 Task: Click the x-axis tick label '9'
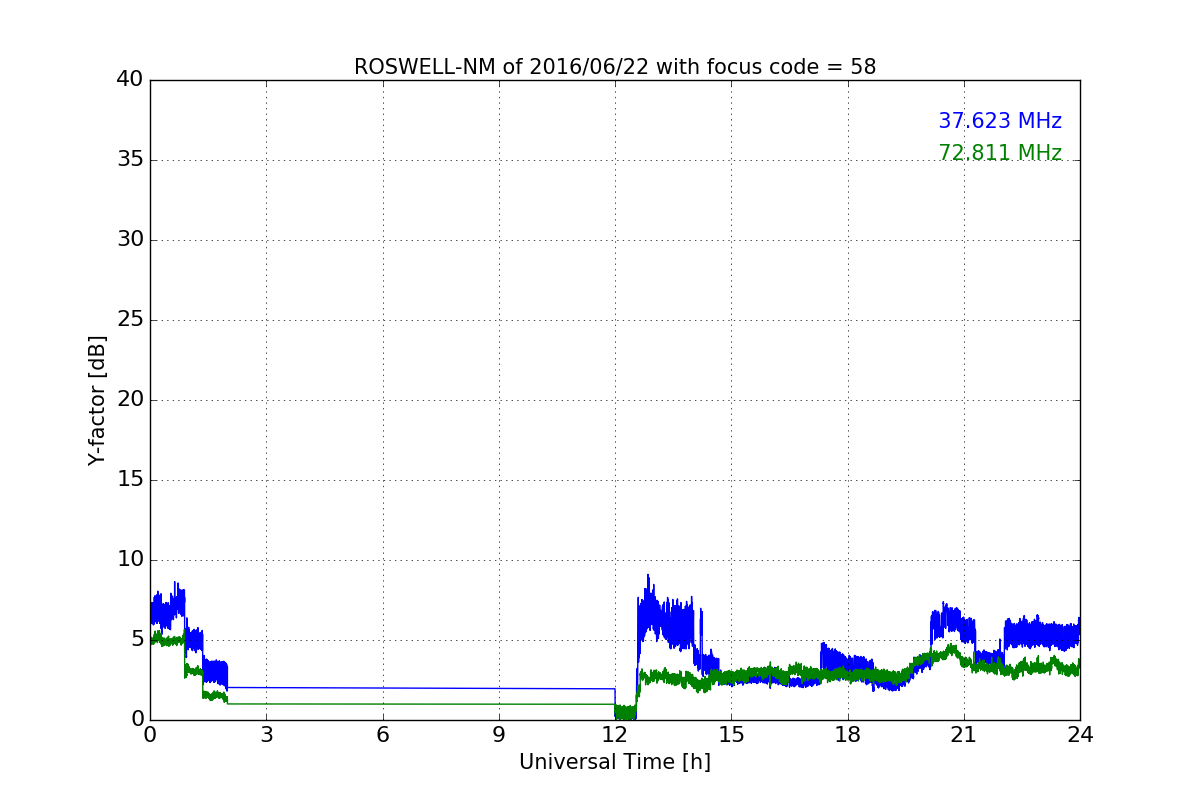point(499,735)
